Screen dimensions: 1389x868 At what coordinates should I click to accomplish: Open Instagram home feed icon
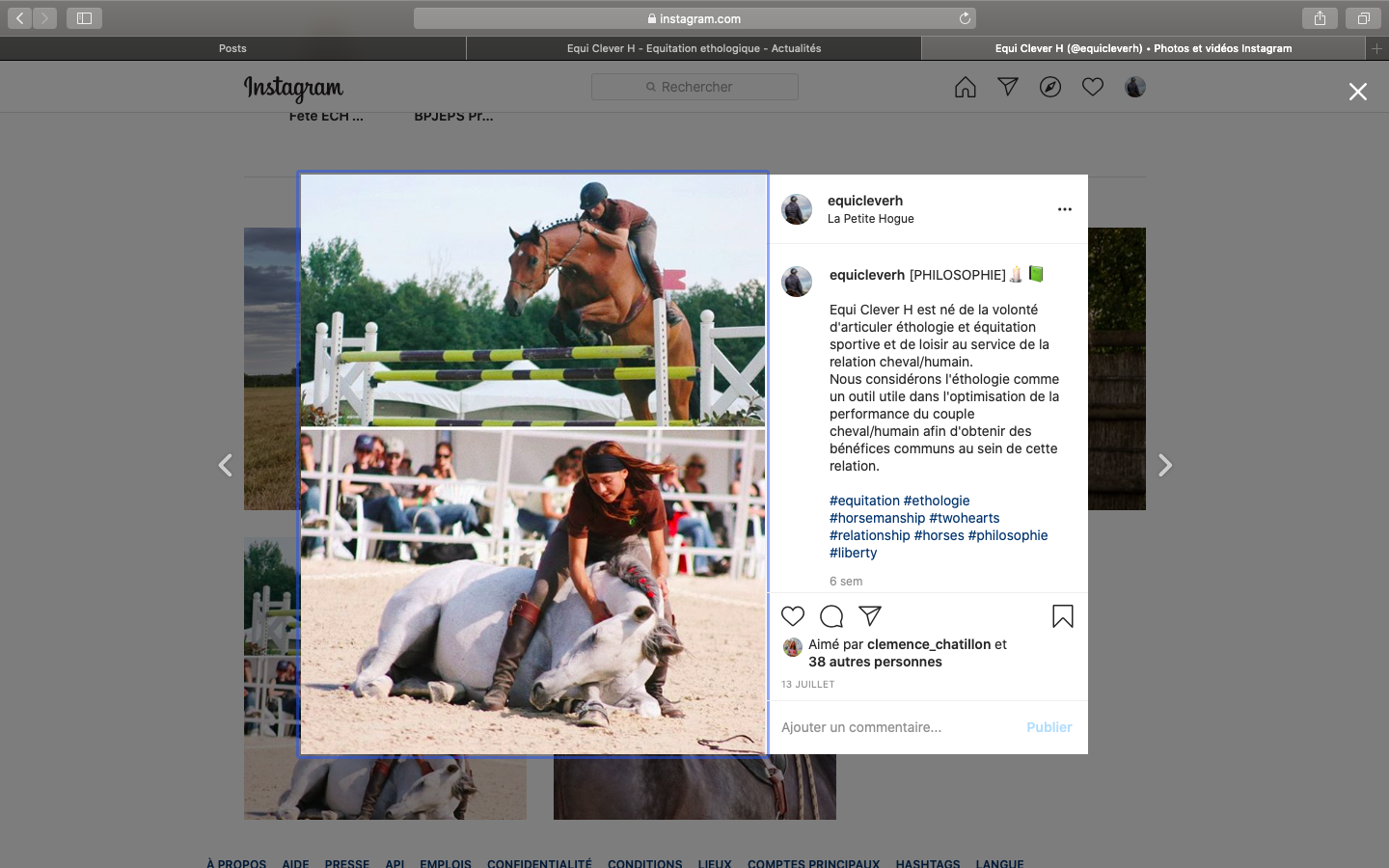pyautogui.click(x=966, y=88)
